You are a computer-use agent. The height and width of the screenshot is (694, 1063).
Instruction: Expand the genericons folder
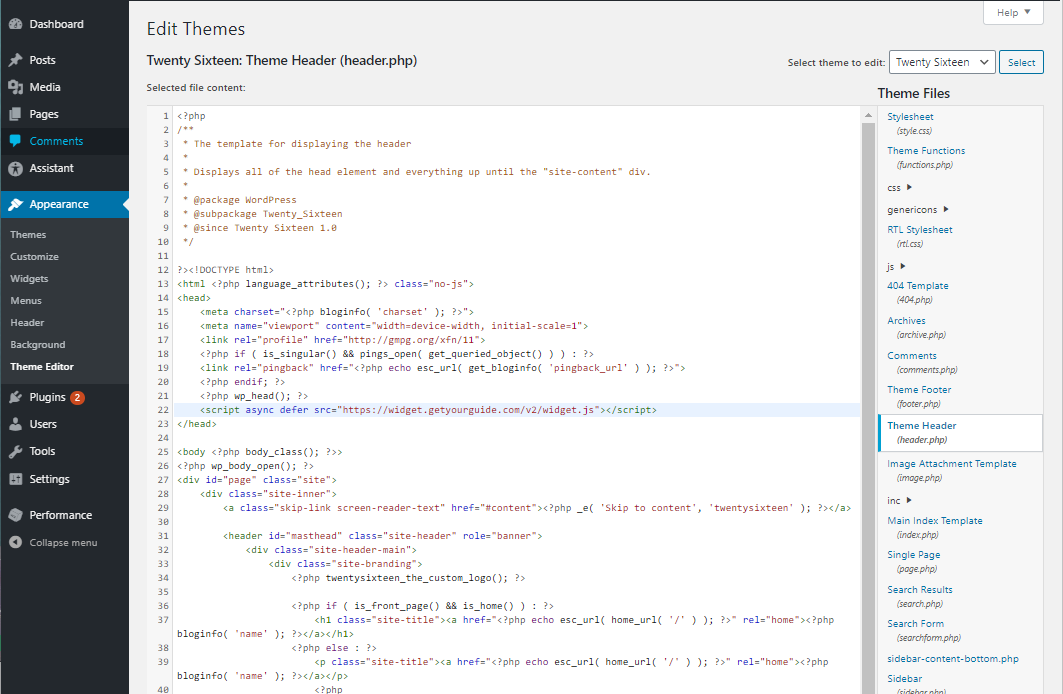[x=918, y=210]
